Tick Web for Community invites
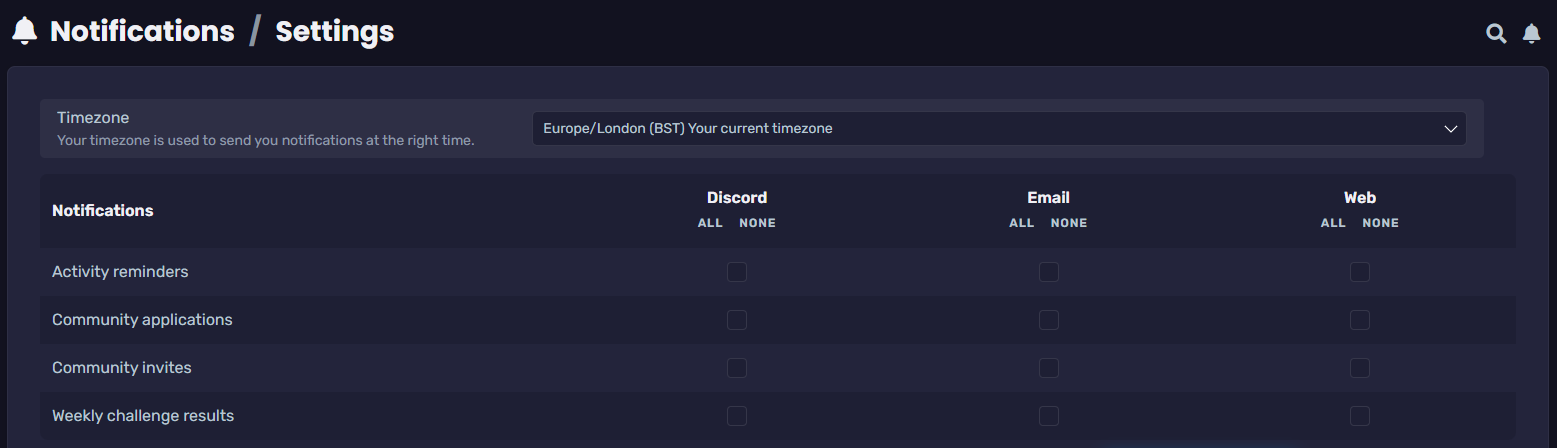The height and width of the screenshot is (448, 1557). pyautogui.click(x=1360, y=368)
